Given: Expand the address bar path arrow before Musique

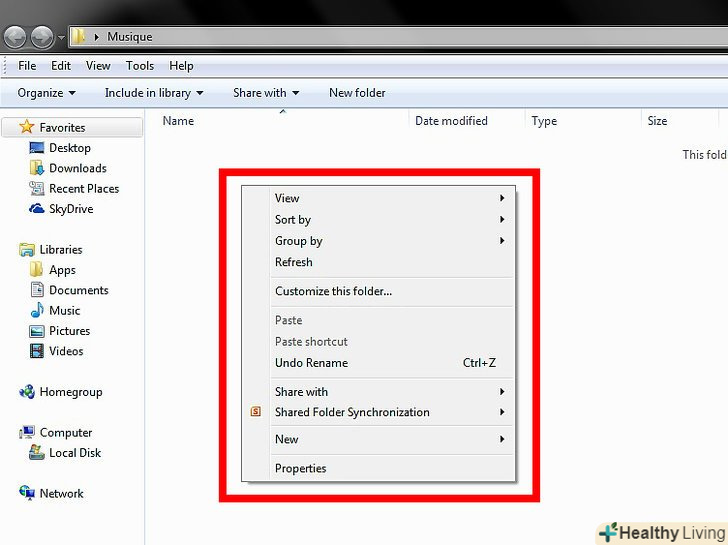Looking at the screenshot, I should [96, 37].
